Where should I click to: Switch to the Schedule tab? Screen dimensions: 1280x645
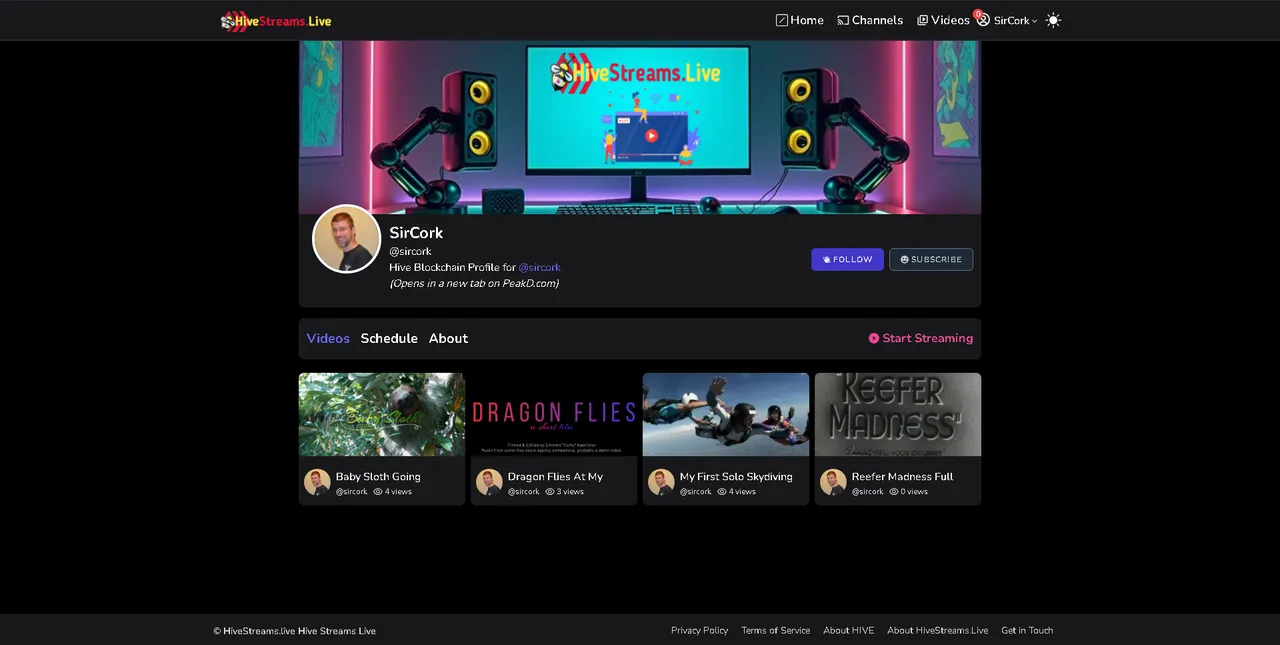click(389, 338)
